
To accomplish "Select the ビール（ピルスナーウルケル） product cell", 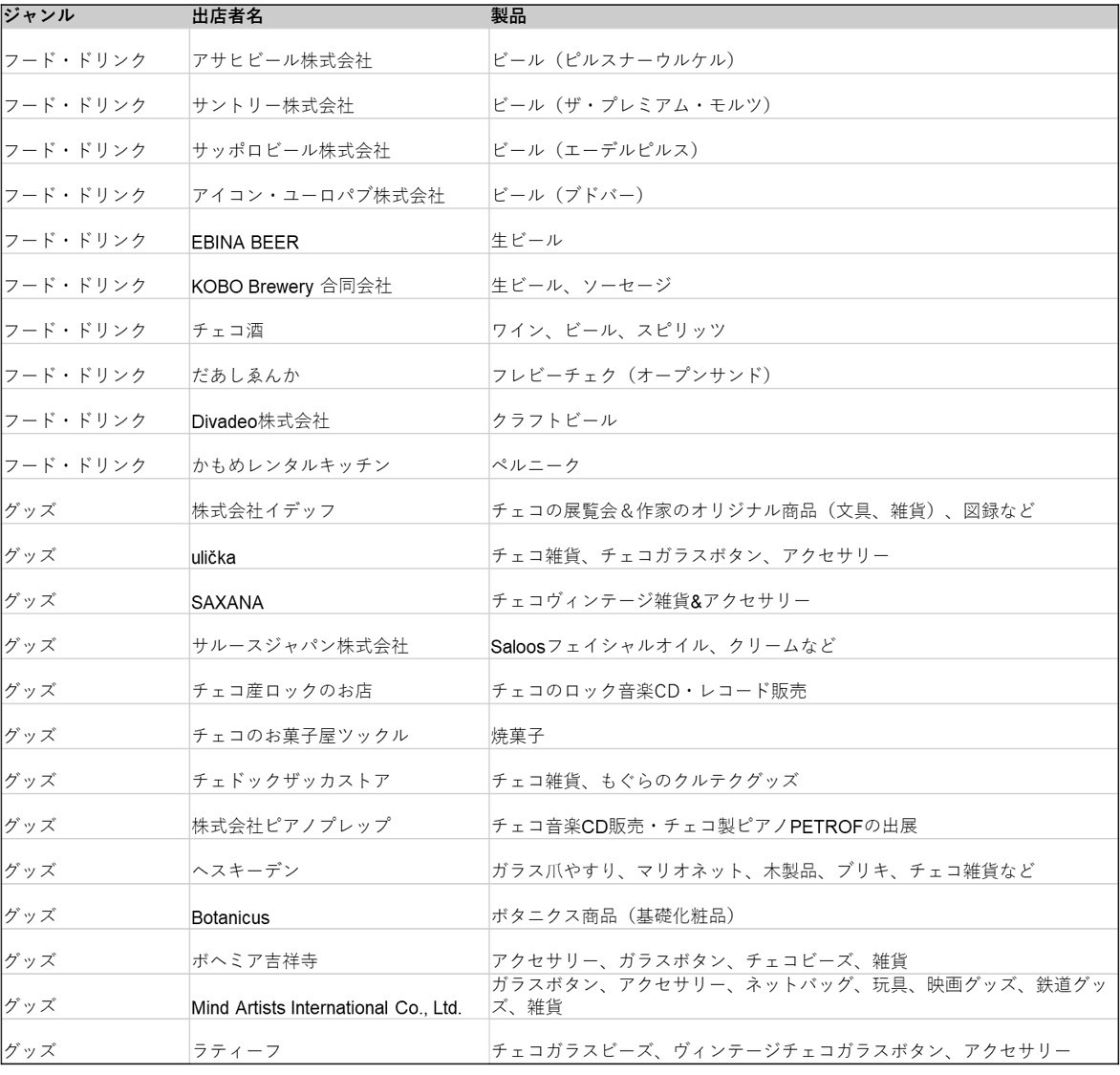I will [x=613, y=61].
